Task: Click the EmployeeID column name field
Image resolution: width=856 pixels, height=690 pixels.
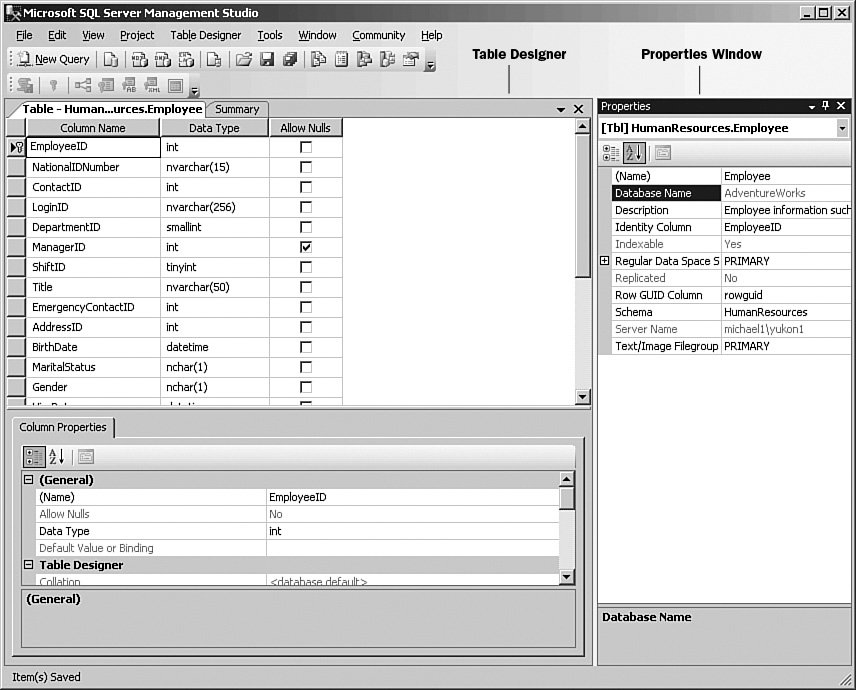Action: pos(93,147)
